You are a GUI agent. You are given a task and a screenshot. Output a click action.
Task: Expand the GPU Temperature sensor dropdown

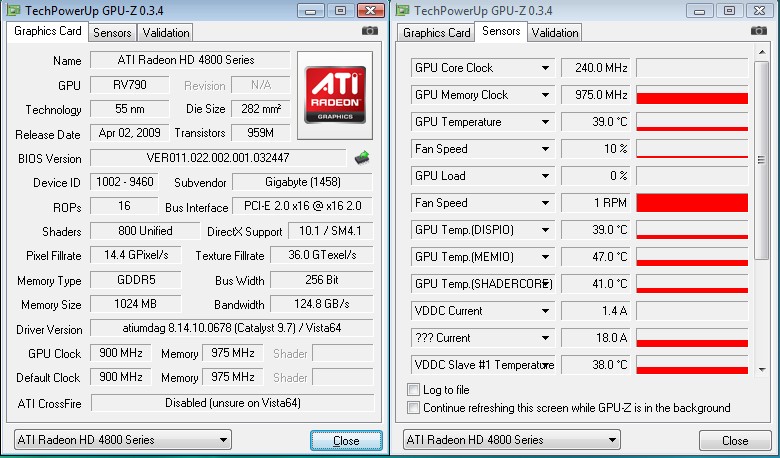point(546,122)
